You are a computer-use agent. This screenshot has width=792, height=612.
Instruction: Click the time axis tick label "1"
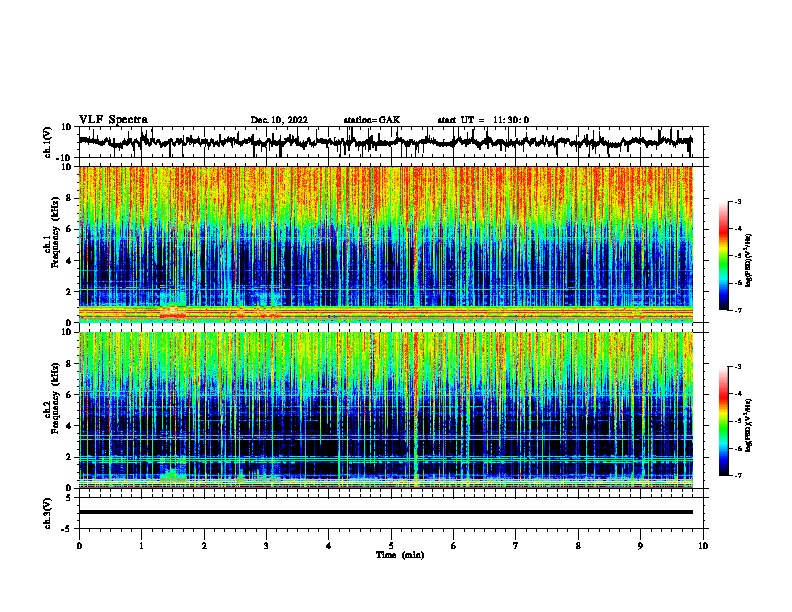141,546
